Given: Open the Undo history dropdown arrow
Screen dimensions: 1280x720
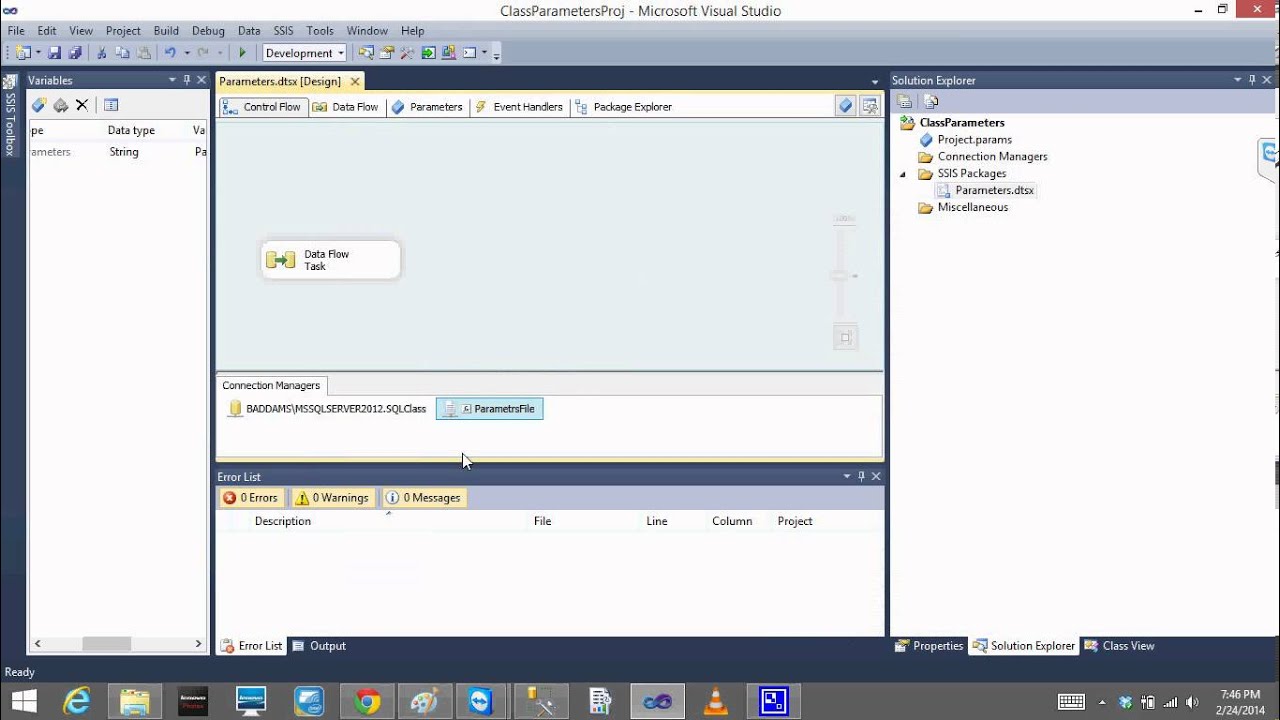Looking at the screenshot, I should [x=186, y=53].
